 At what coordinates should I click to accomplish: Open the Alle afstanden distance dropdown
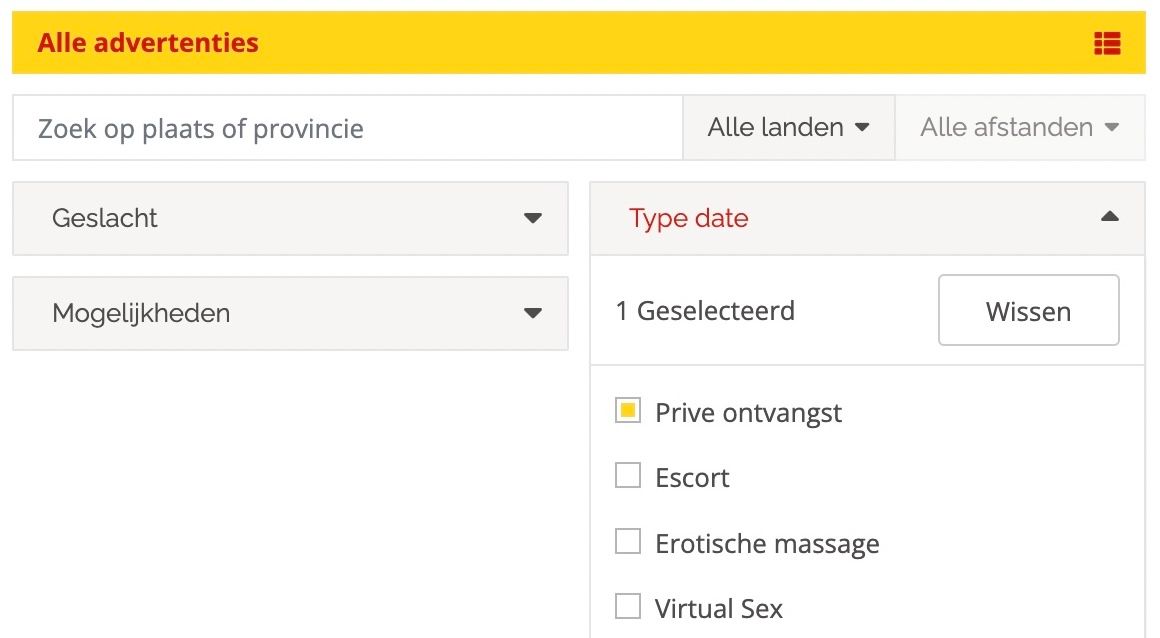point(1019,128)
